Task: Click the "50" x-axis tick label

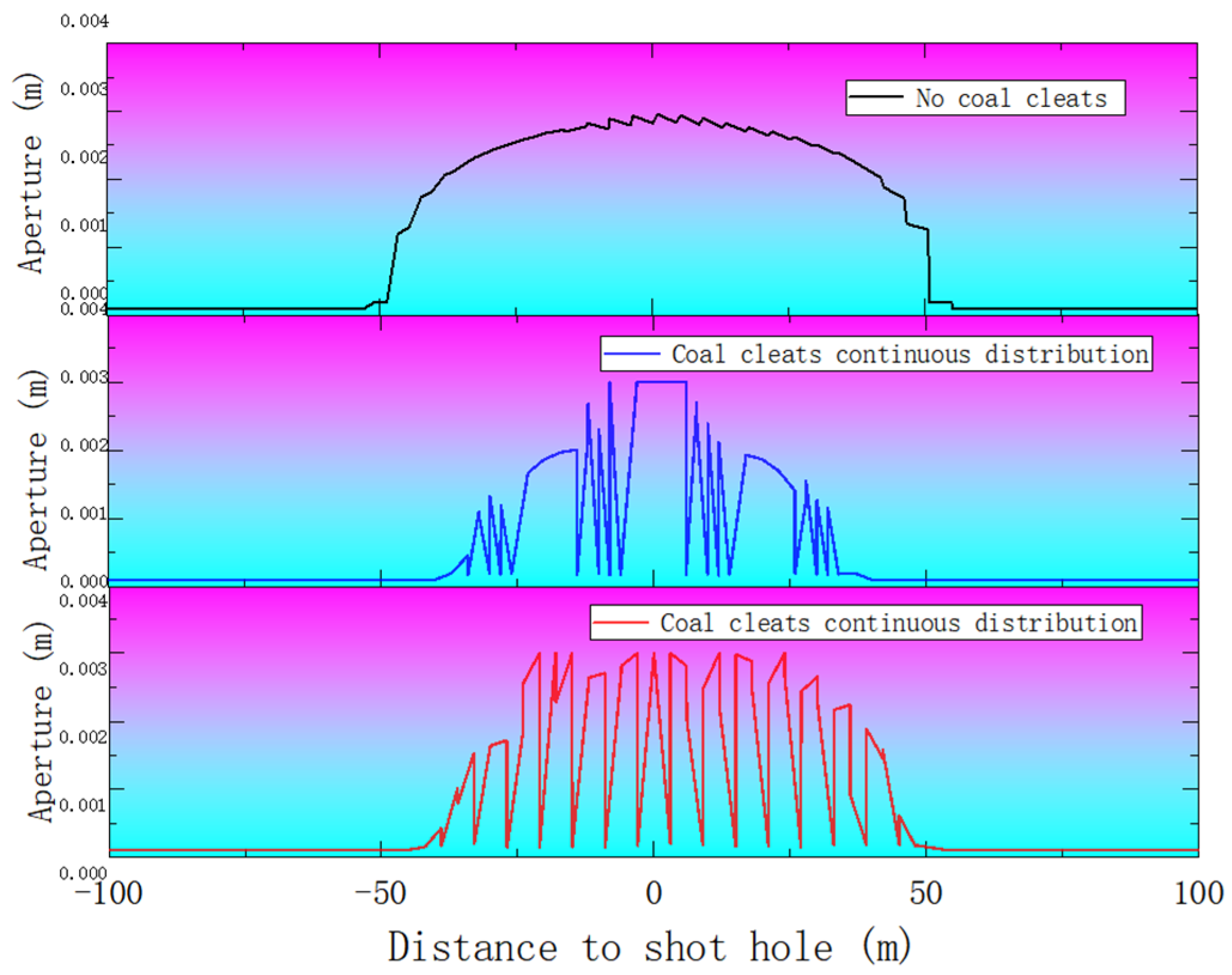Action: (925, 894)
